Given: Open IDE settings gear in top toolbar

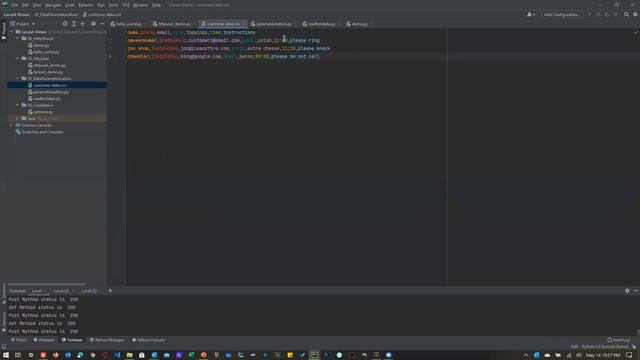Looking at the screenshot, I should (636, 14).
